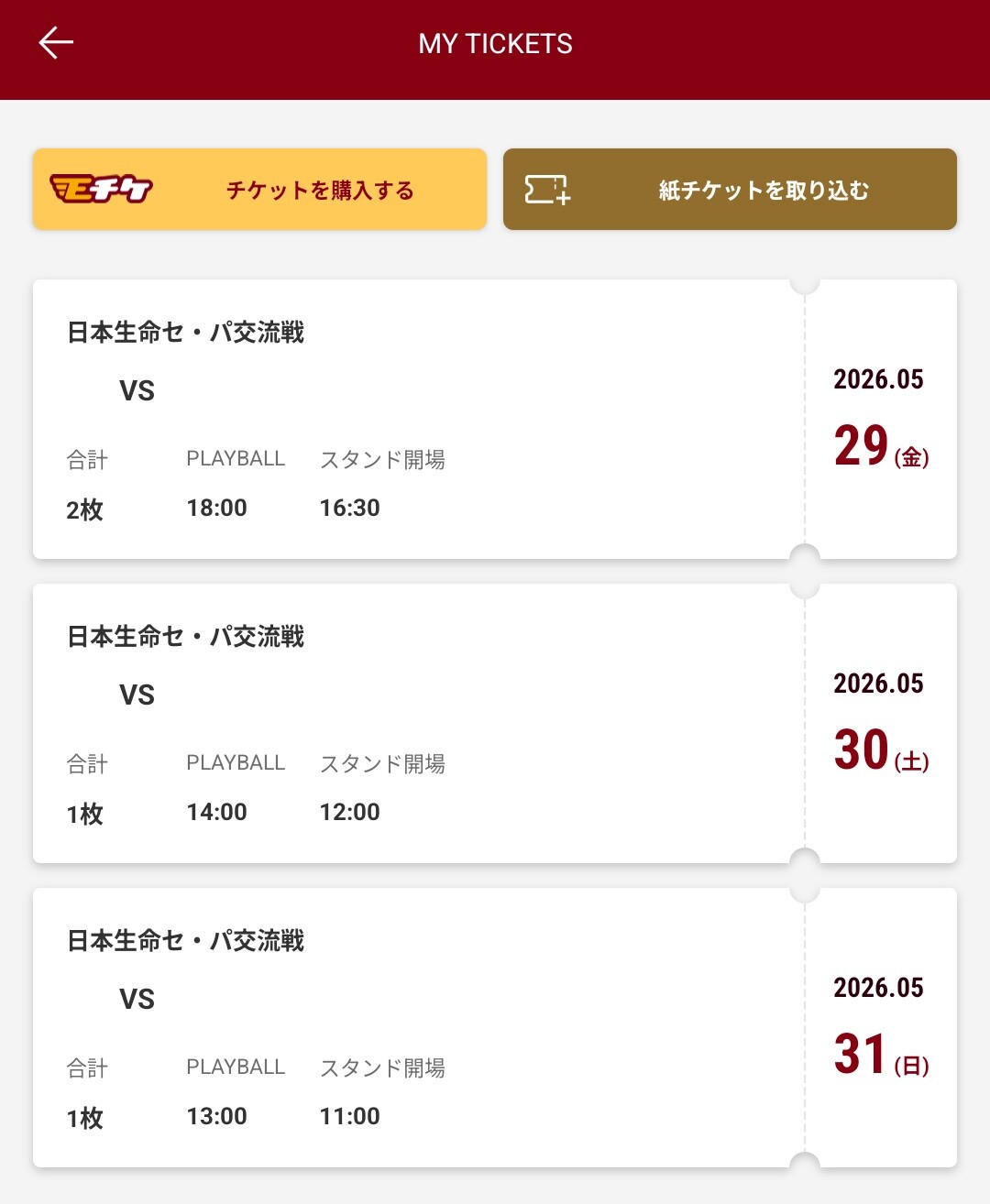The image size is (990, 1204).
Task: Open the May 29 ticket's 日本生命セ・パ交流戦 title
Action: 186,333
